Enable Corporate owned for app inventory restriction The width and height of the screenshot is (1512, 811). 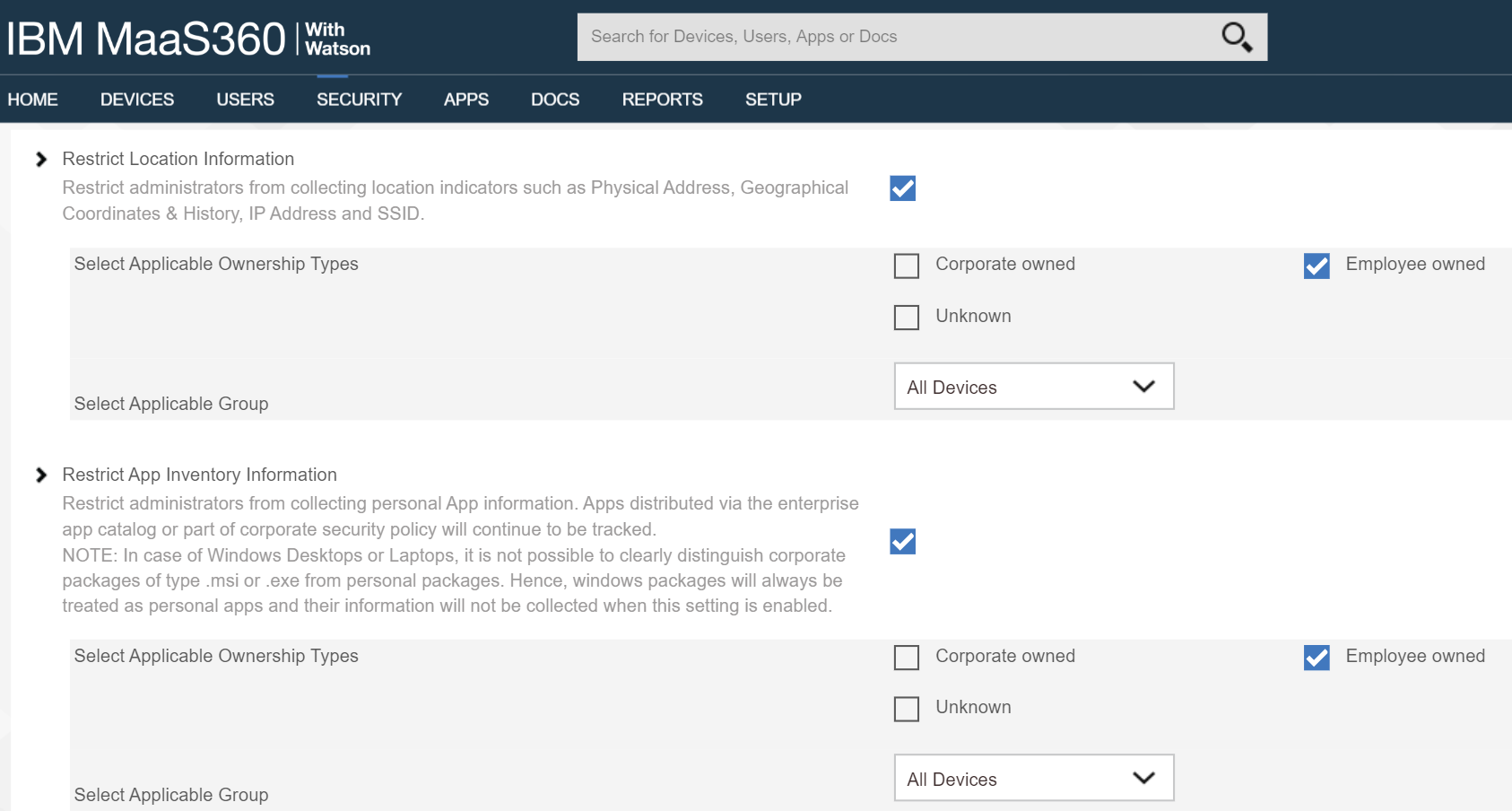(x=907, y=658)
